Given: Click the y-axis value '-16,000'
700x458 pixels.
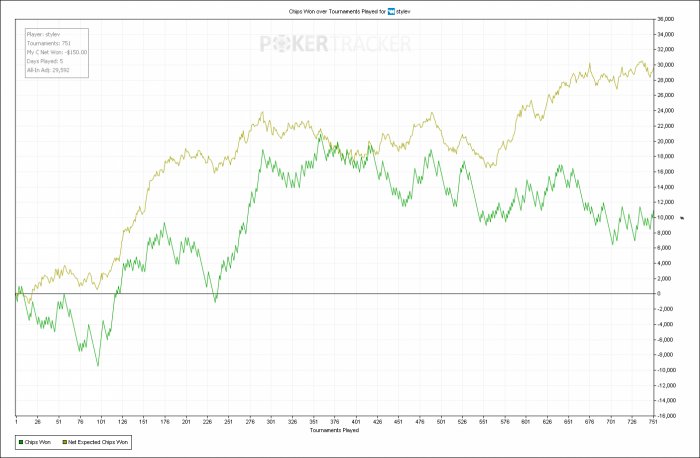Looking at the screenshot, I should [666, 416].
